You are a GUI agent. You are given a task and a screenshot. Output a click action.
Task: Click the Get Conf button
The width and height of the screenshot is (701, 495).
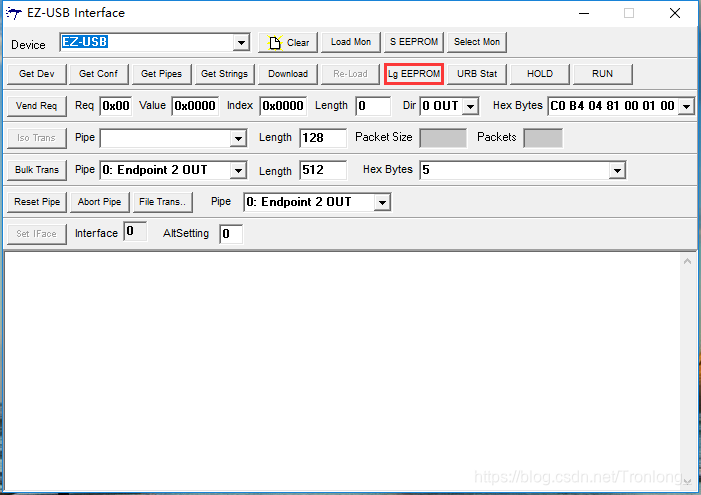click(98, 74)
